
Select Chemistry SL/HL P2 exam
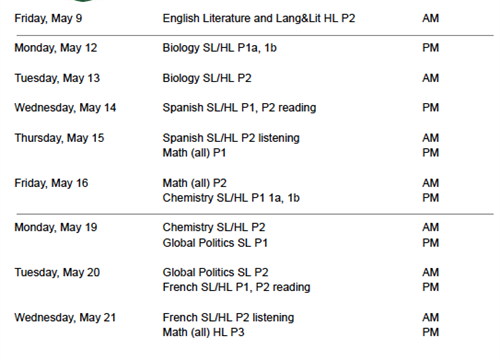[x=214, y=228]
